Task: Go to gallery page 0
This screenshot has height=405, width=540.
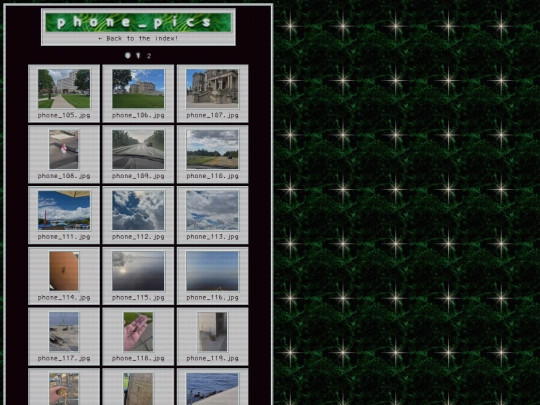Action: pyautogui.click(x=128, y=55)
